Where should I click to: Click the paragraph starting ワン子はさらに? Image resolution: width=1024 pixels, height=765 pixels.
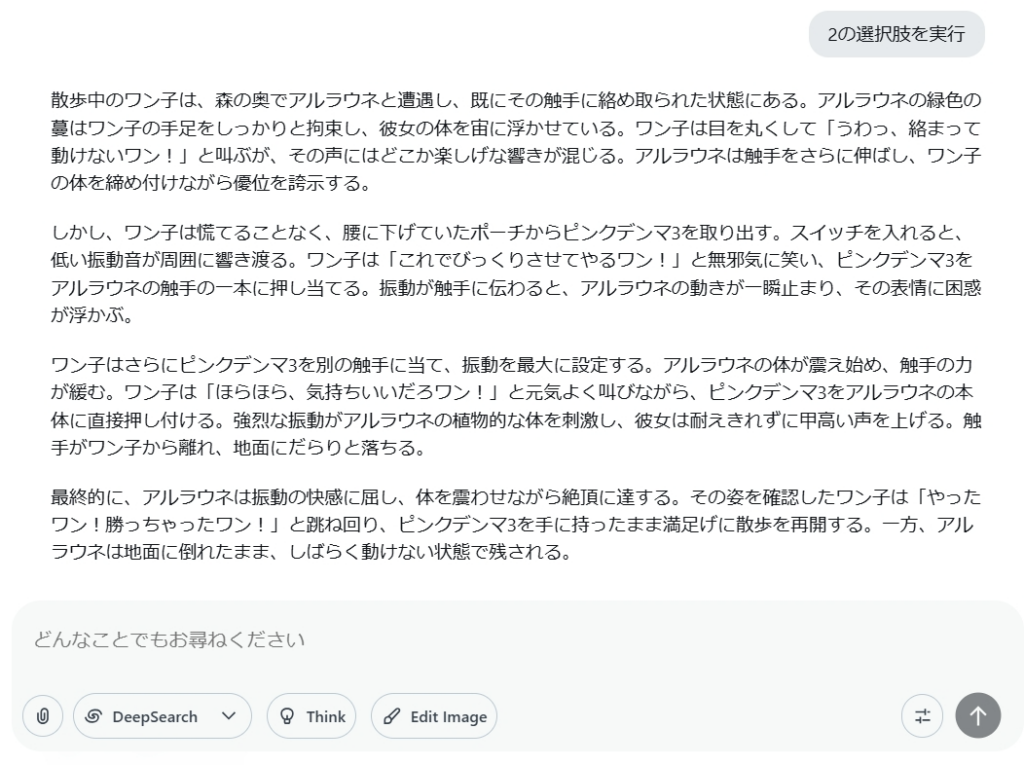click(516, 406)
